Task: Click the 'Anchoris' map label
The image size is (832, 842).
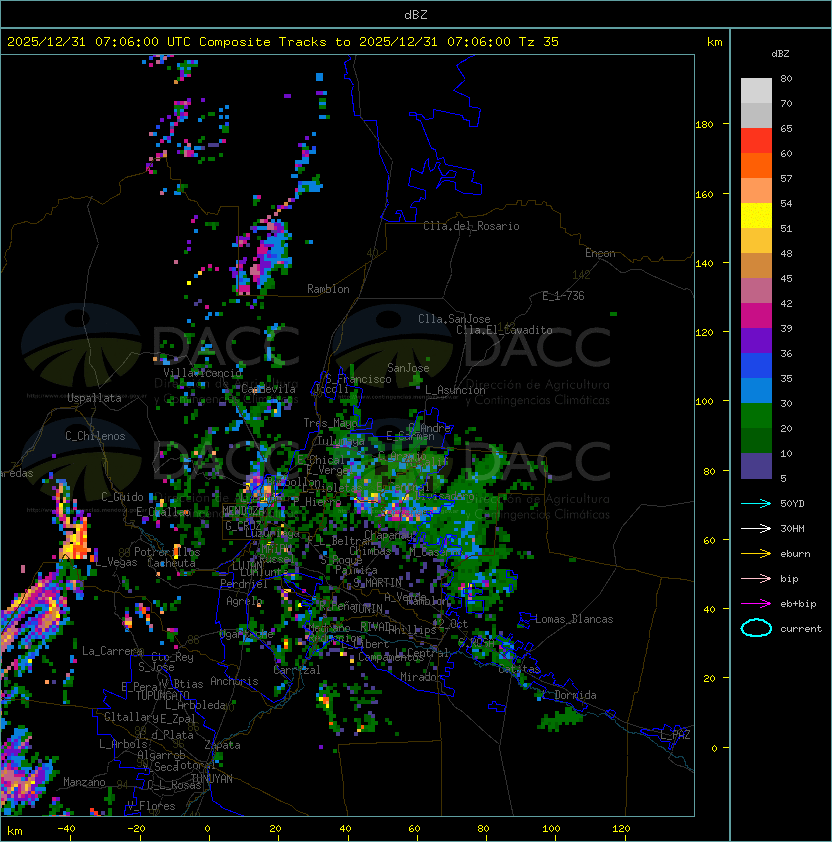Action: [x=234, y=681]
